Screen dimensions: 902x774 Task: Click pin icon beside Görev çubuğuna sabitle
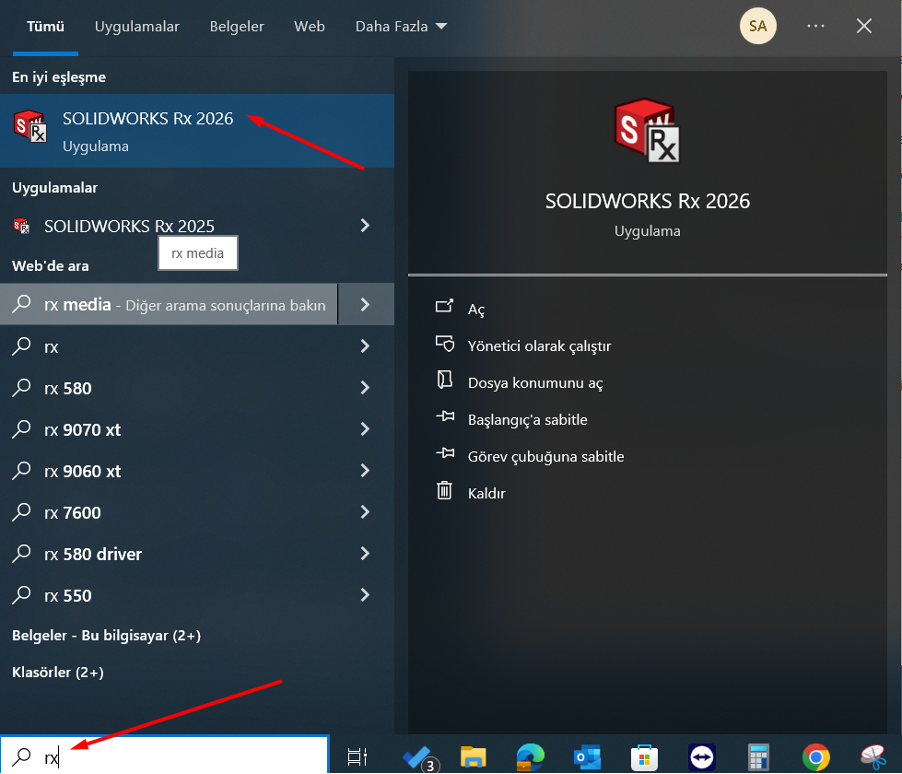click(x=445, y=453)
